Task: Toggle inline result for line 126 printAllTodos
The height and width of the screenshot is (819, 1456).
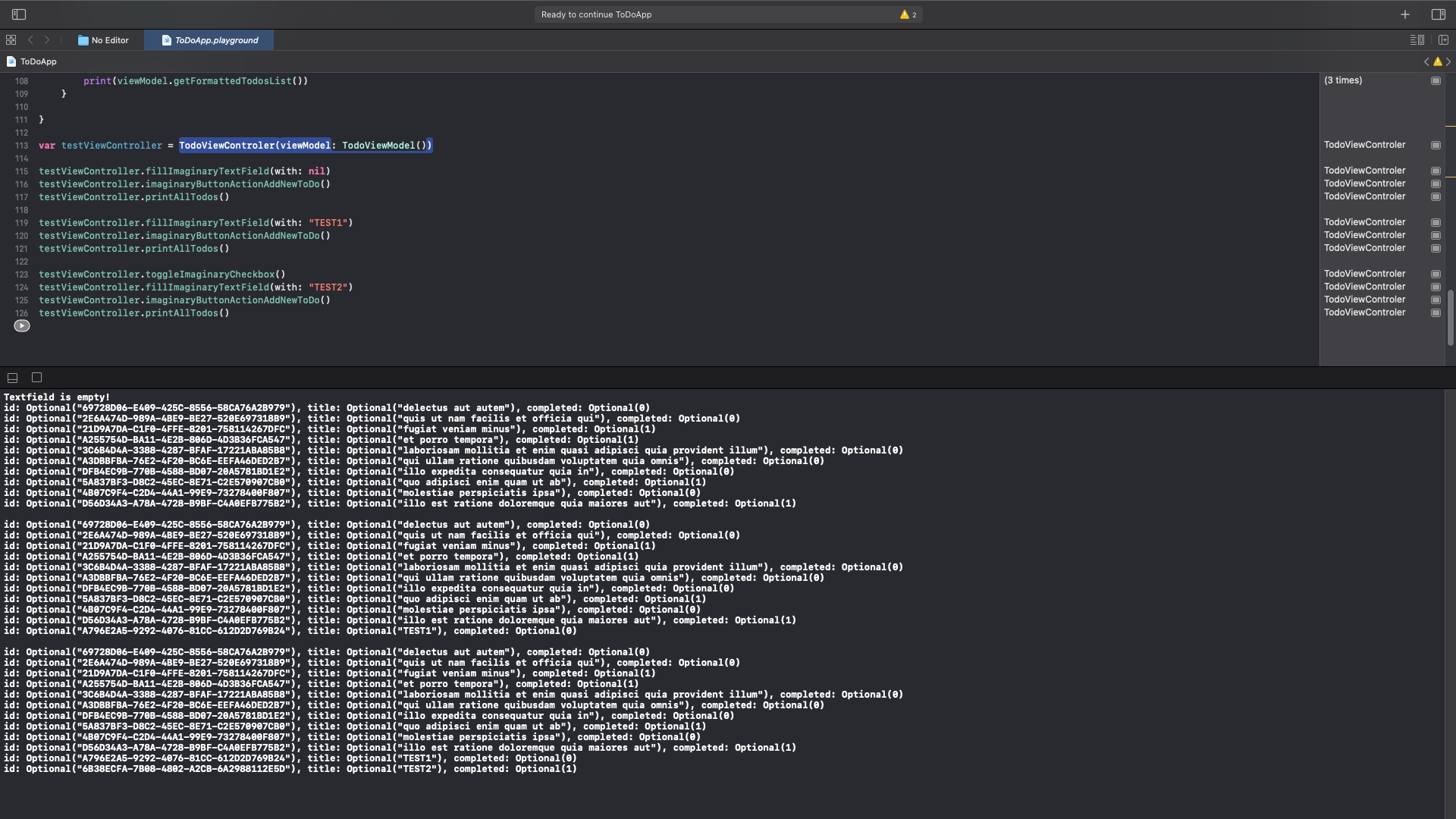Action: tap(1436, 312)
